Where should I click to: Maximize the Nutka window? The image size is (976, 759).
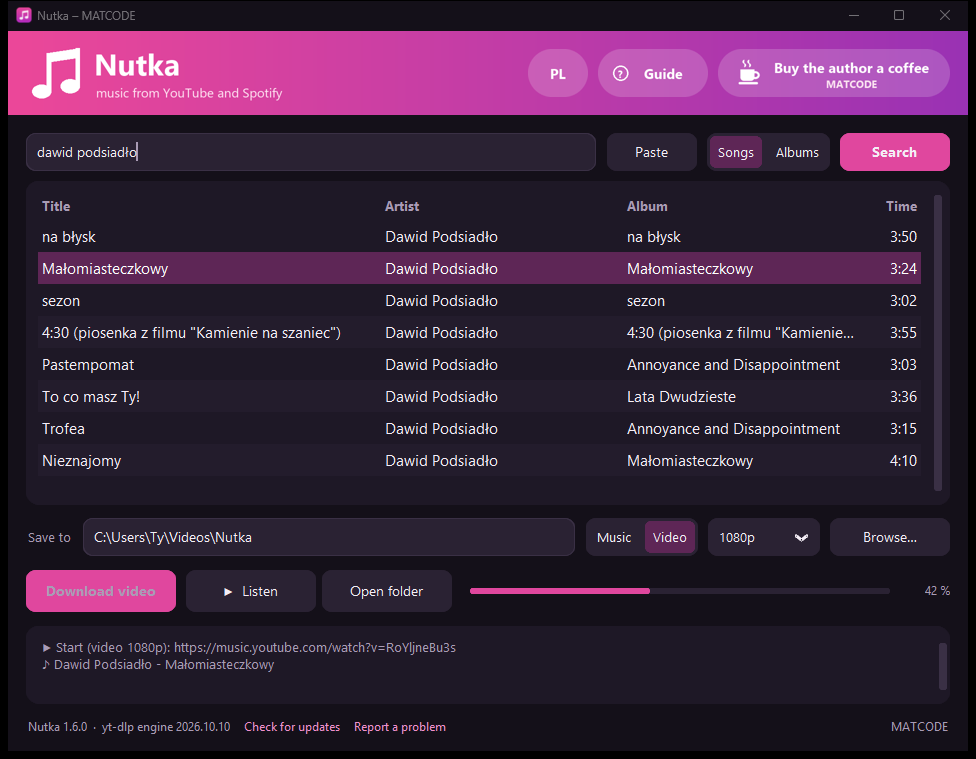coord(899,15)
